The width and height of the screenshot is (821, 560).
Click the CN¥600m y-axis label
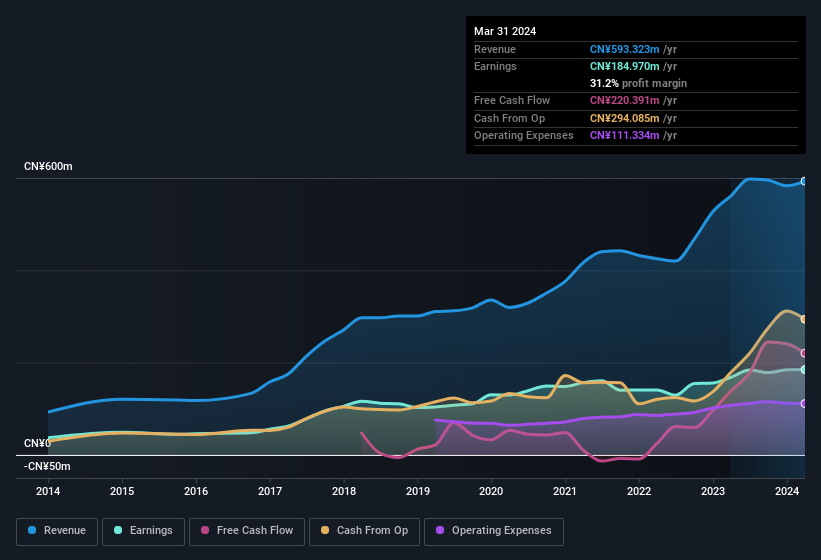(x=48, y=166)
